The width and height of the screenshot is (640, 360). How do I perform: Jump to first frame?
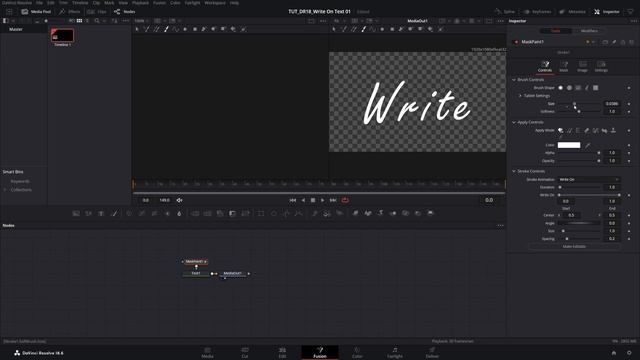[293, 200]
